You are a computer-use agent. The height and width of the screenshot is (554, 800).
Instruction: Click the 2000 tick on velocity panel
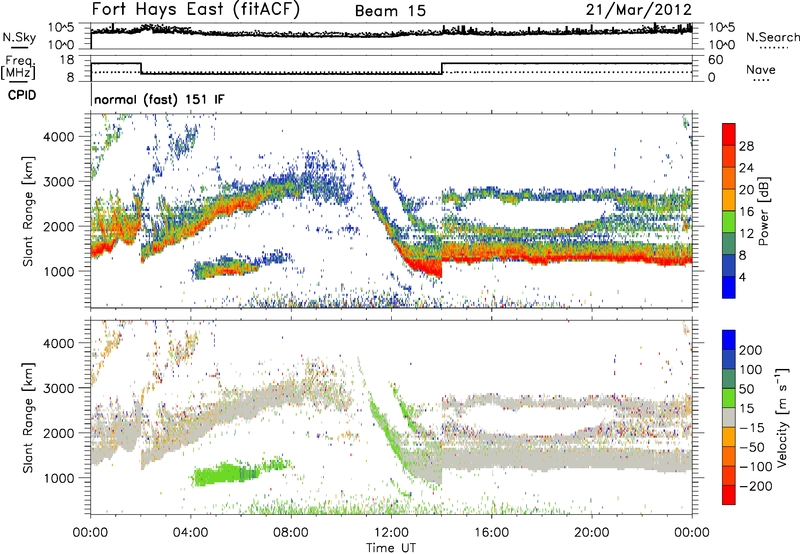point(58,433)
